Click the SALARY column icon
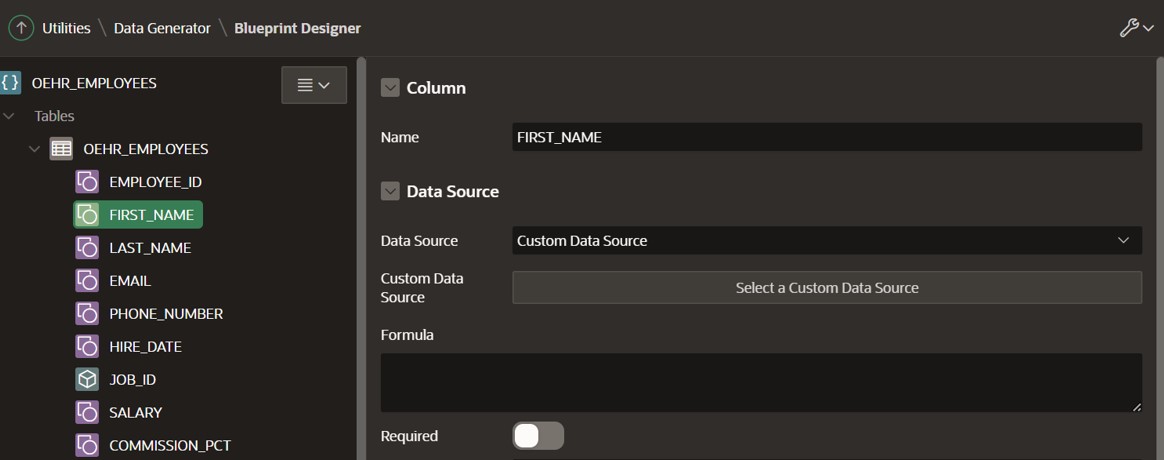 pos(87,412)
